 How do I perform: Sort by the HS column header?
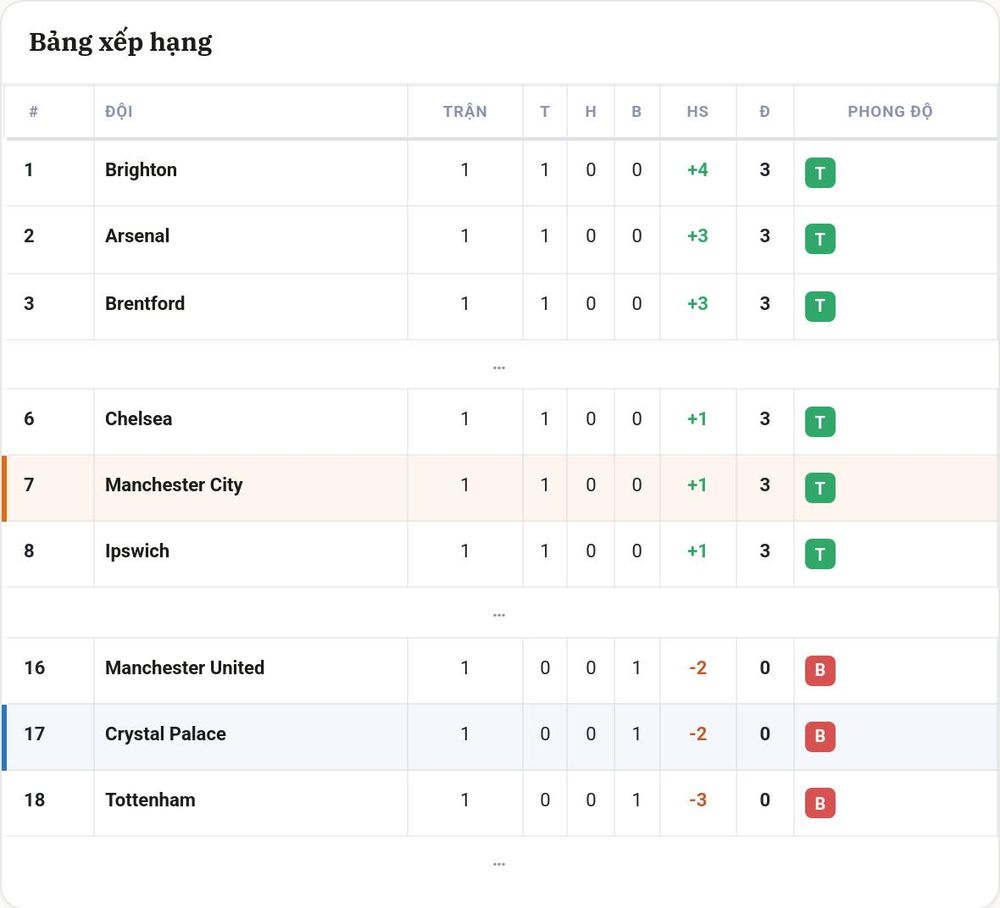click(x=697, y=112)
